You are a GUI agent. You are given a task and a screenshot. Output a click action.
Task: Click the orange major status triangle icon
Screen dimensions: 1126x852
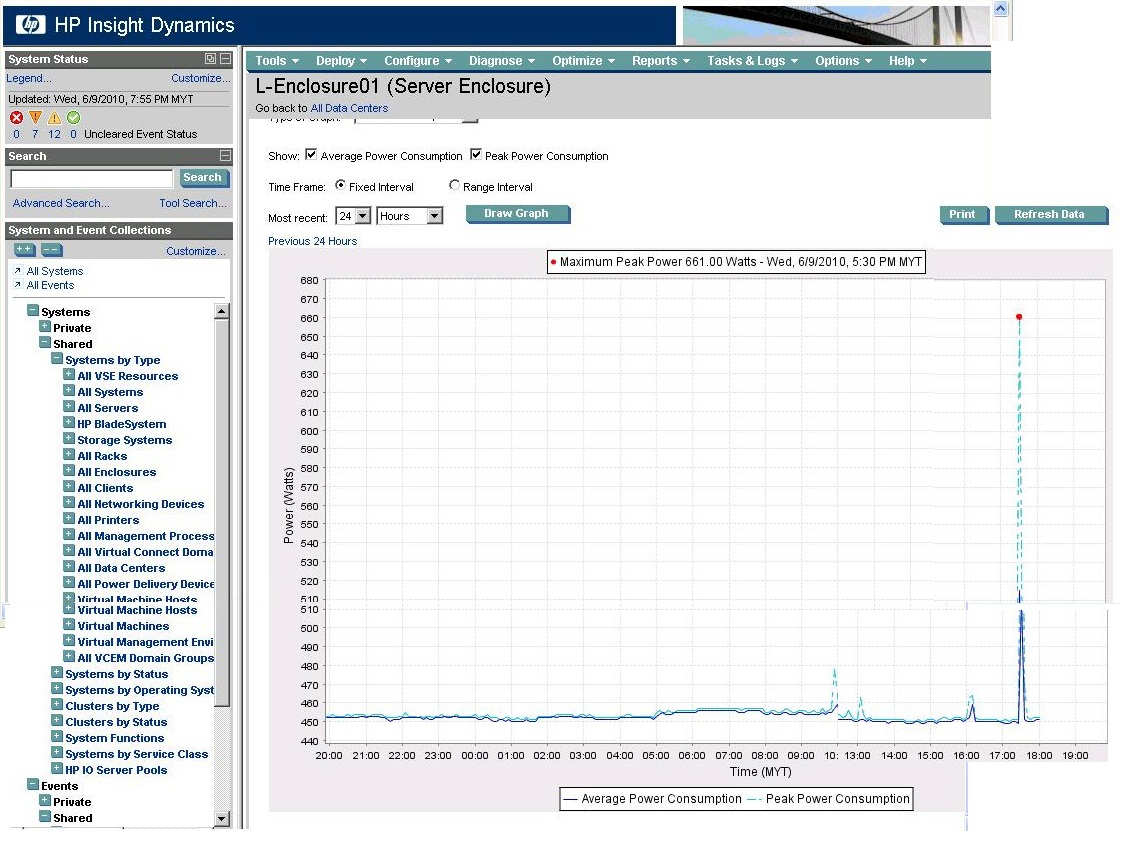click(35, 117)
